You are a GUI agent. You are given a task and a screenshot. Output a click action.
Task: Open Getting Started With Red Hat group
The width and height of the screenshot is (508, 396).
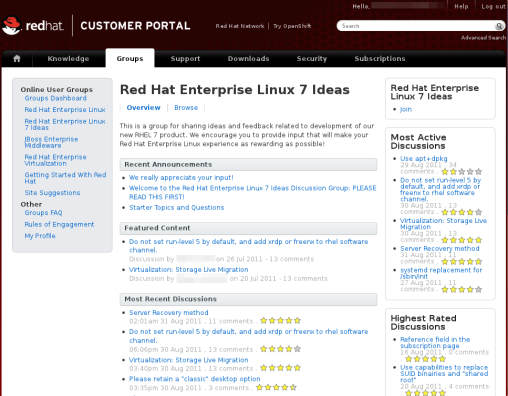point(65,178)
